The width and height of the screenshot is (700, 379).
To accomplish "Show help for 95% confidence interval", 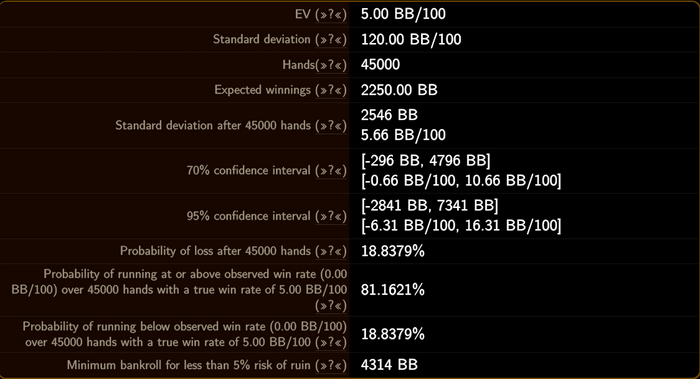I will (331, 217).
